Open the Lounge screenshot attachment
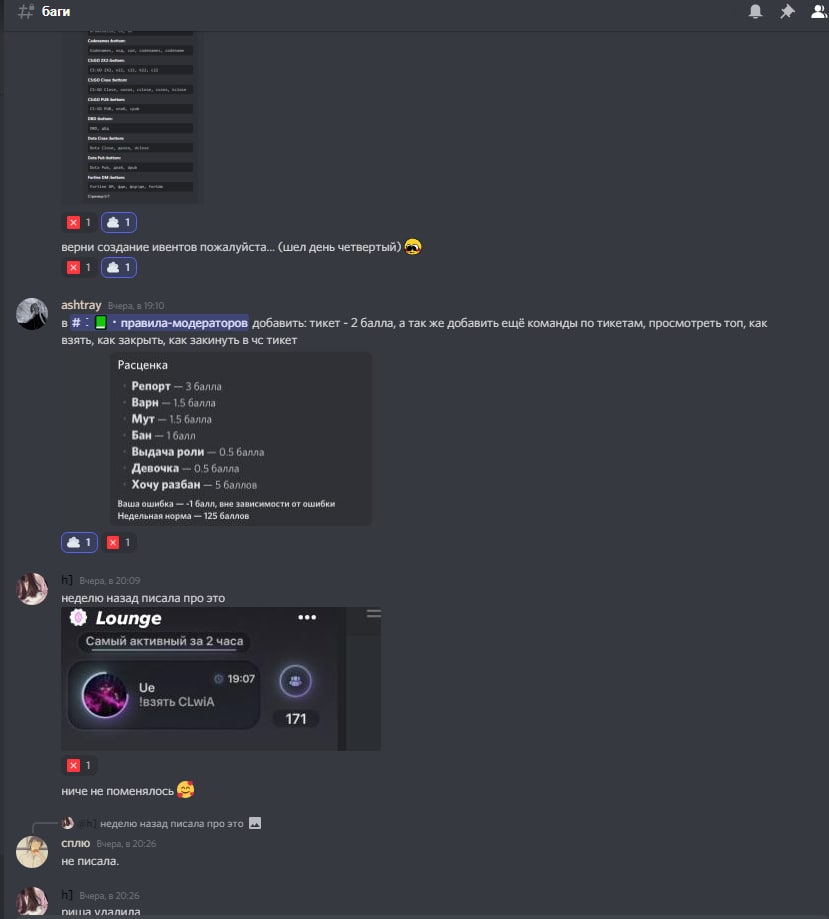This screenshot has width=829, height=919. [221, 679]
